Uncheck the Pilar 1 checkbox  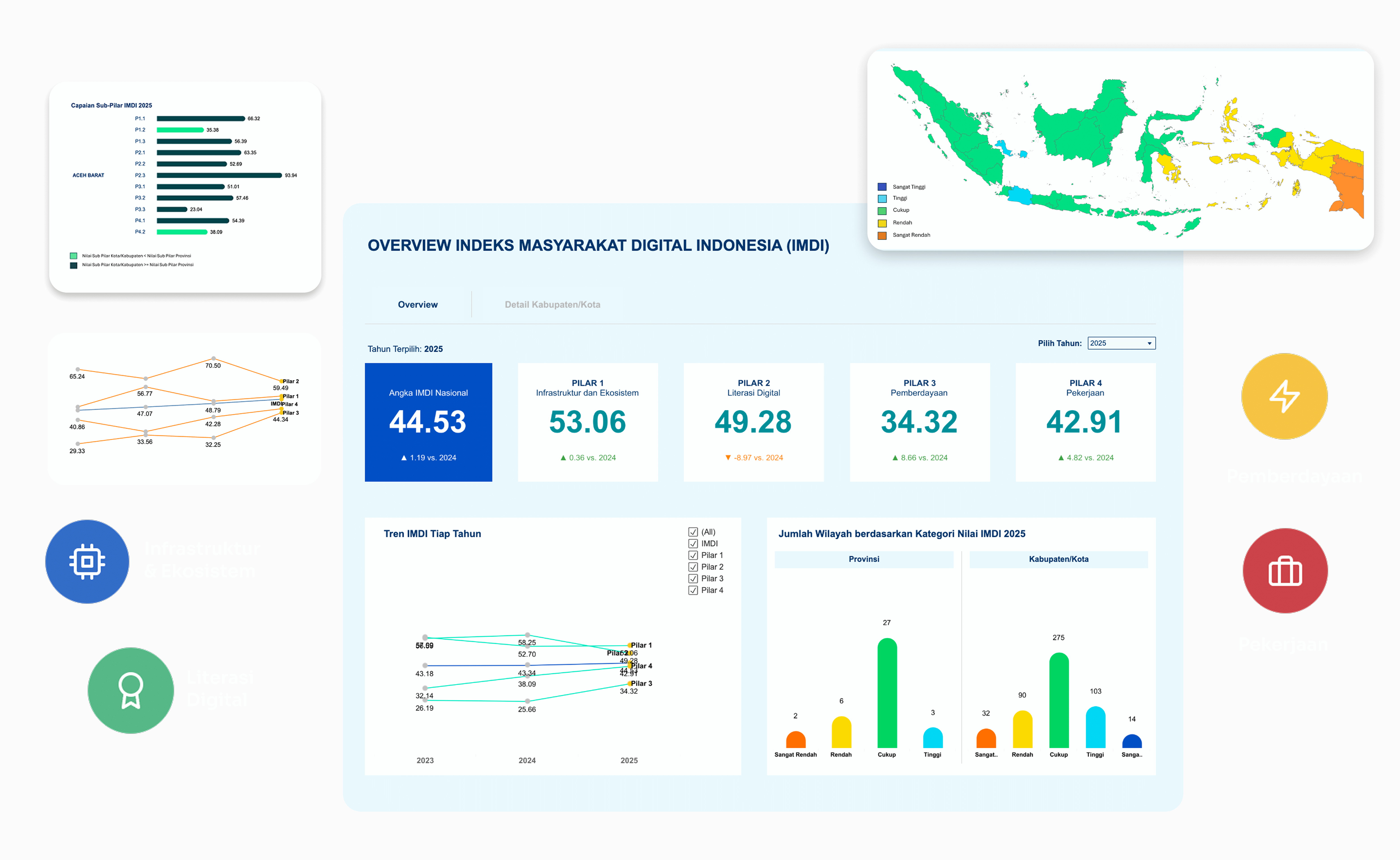tap(692, 555)
